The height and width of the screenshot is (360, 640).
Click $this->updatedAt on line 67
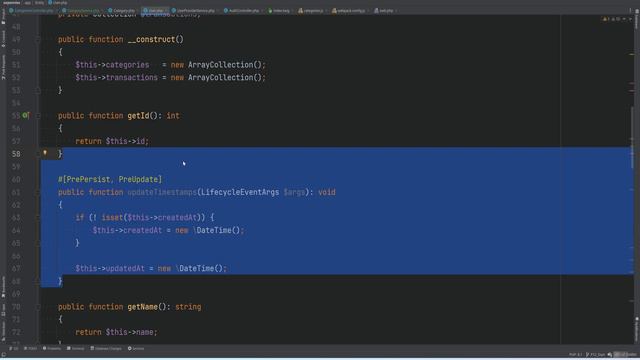(x=110, y=269)
